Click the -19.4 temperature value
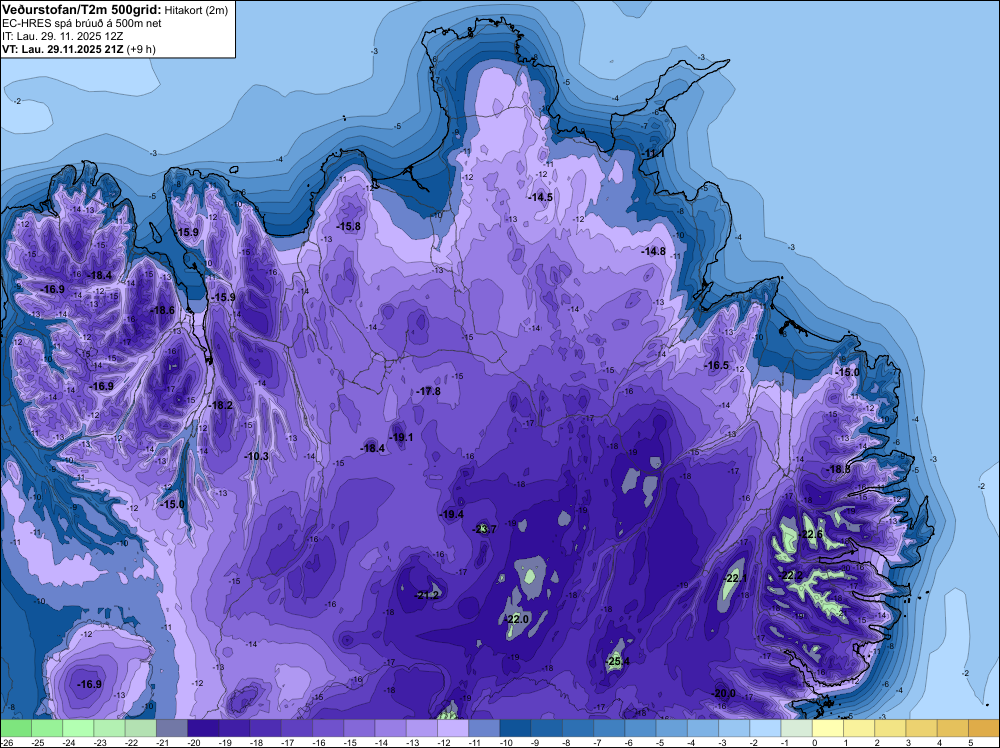This screenshot has width=1000, height=748. [452, 515]
